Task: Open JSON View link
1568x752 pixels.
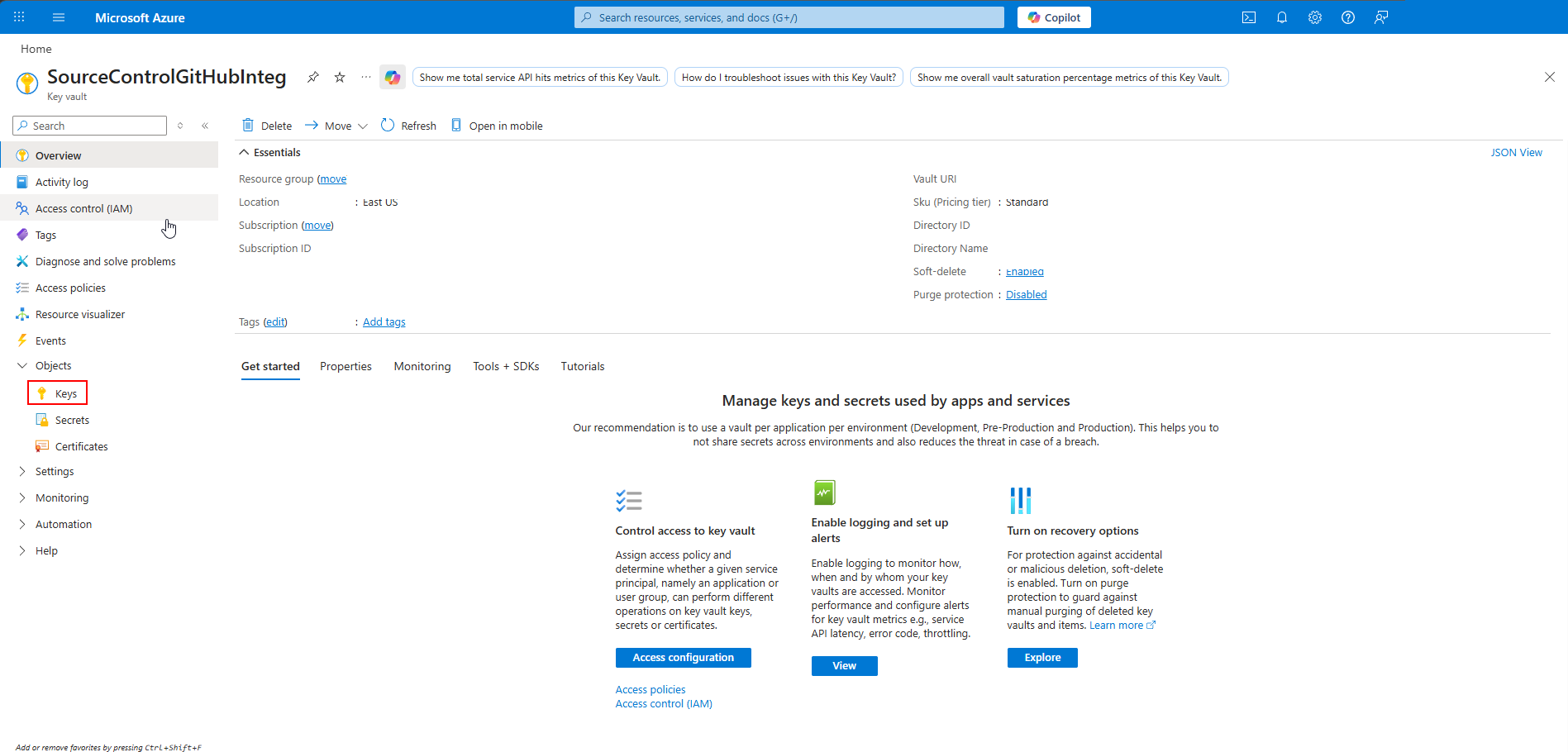Action: tap(1516, 152)
